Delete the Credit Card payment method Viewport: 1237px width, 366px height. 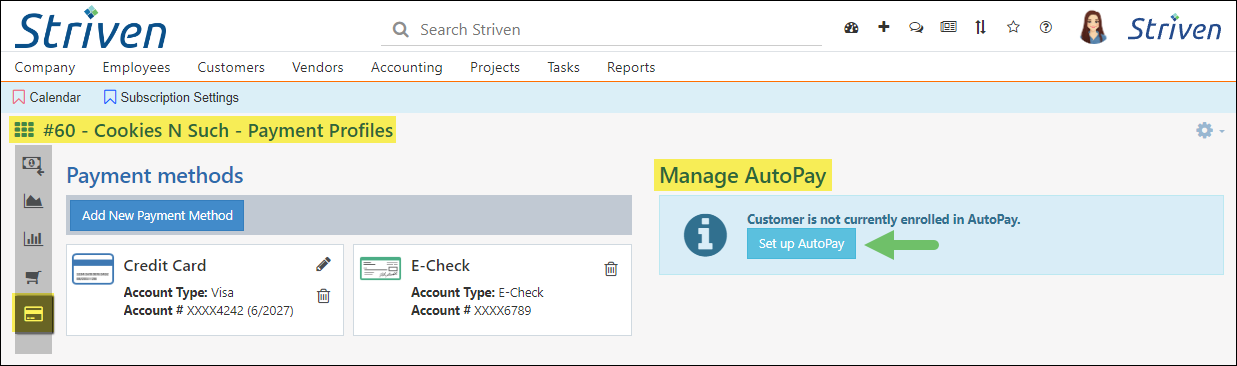(x=323, y=295)
